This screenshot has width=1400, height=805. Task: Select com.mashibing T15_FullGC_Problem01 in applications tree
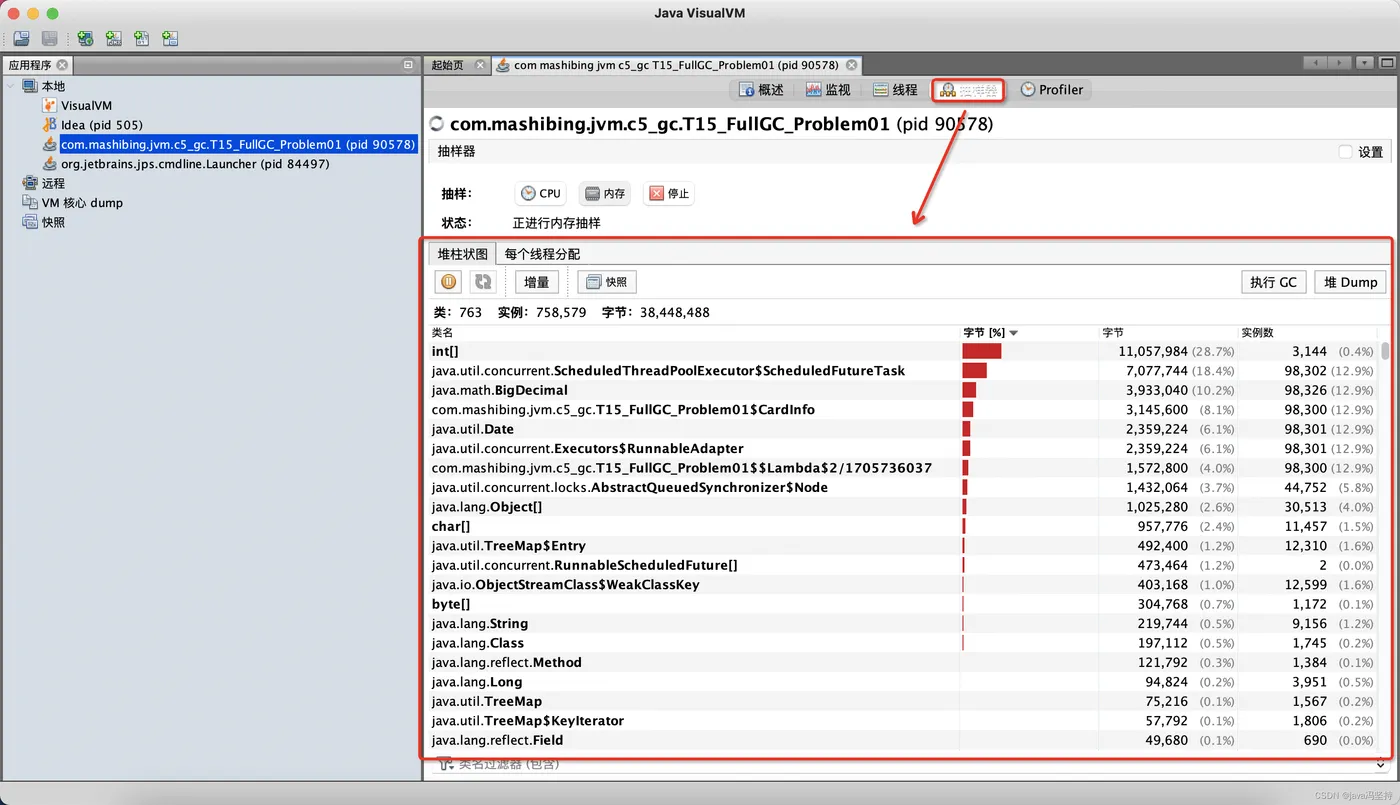238,144
